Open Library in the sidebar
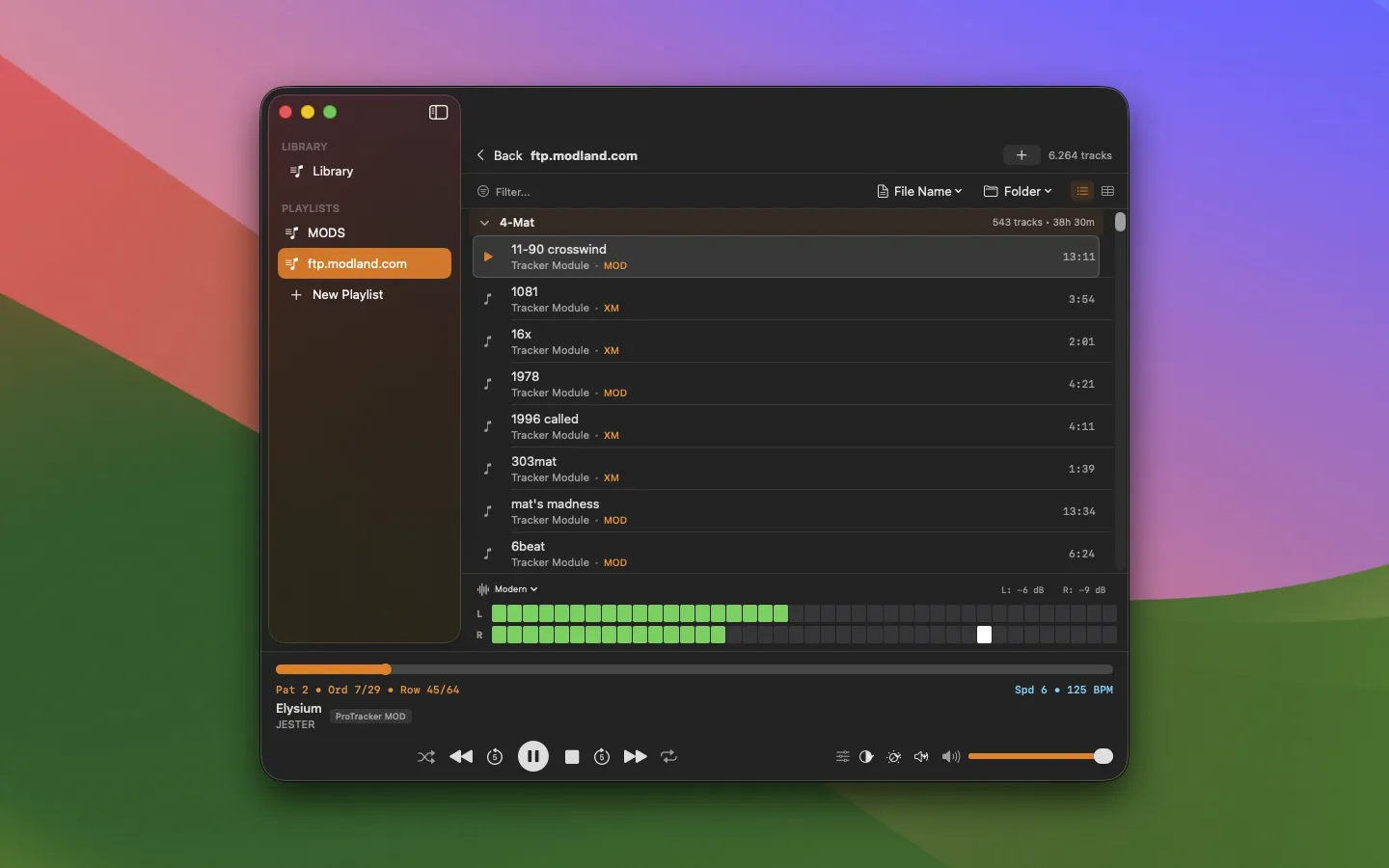The height and width of the screenshot is (868, 1389). (365, 172)
